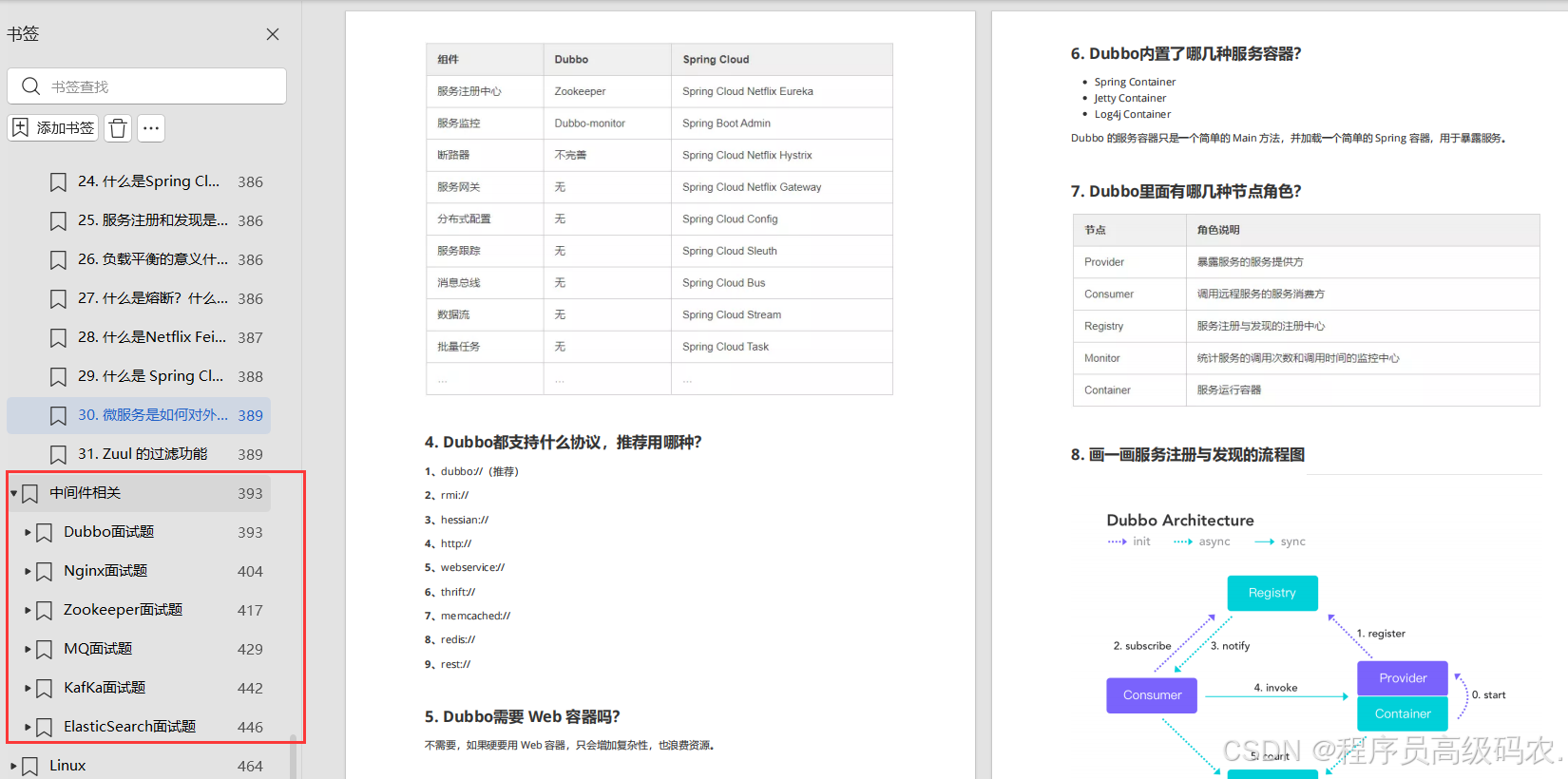Click heading 6. Dubbo内置了哪几种服务容器
The image size is (1568, 779).
(1186, 53)
